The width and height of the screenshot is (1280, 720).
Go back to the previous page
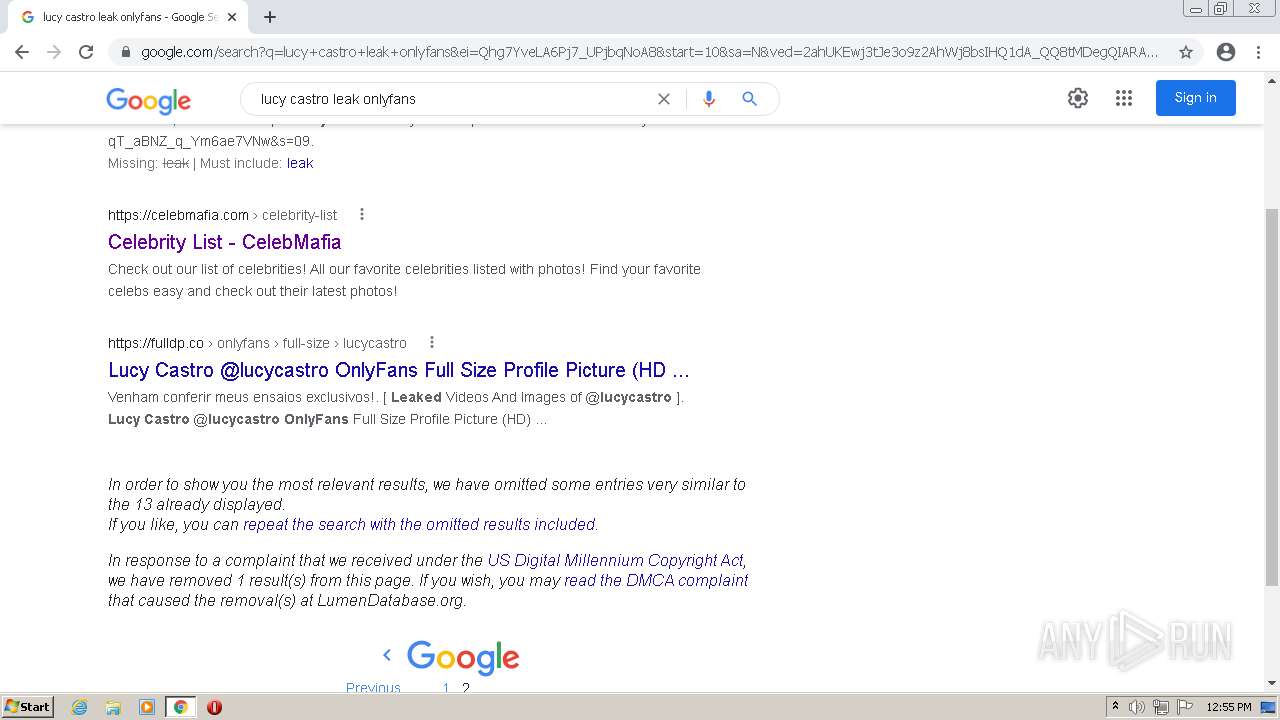click(x=22, y=52)
